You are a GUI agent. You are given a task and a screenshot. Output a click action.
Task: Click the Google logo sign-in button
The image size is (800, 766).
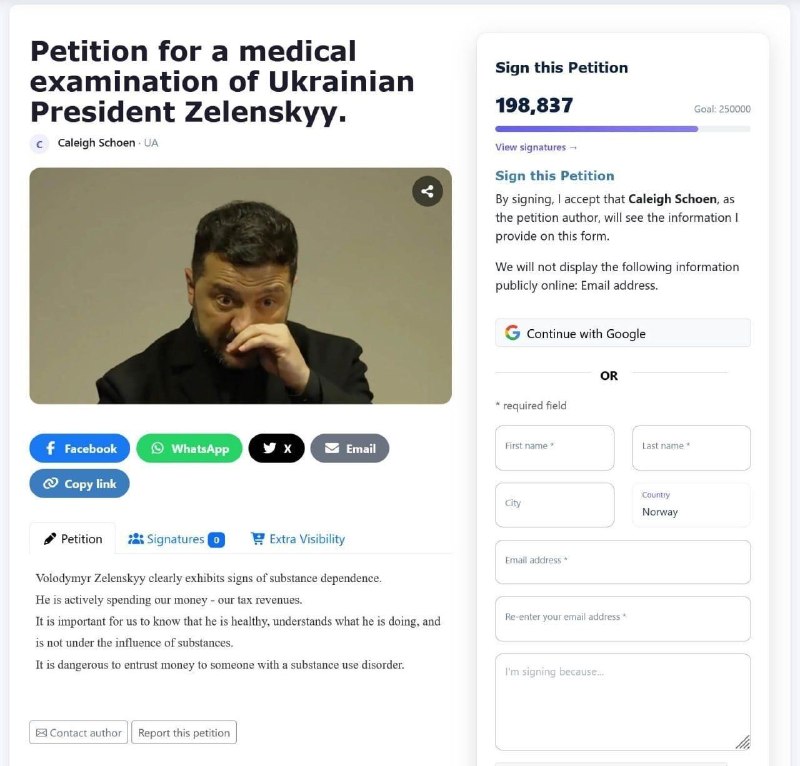tap(622, 333)
